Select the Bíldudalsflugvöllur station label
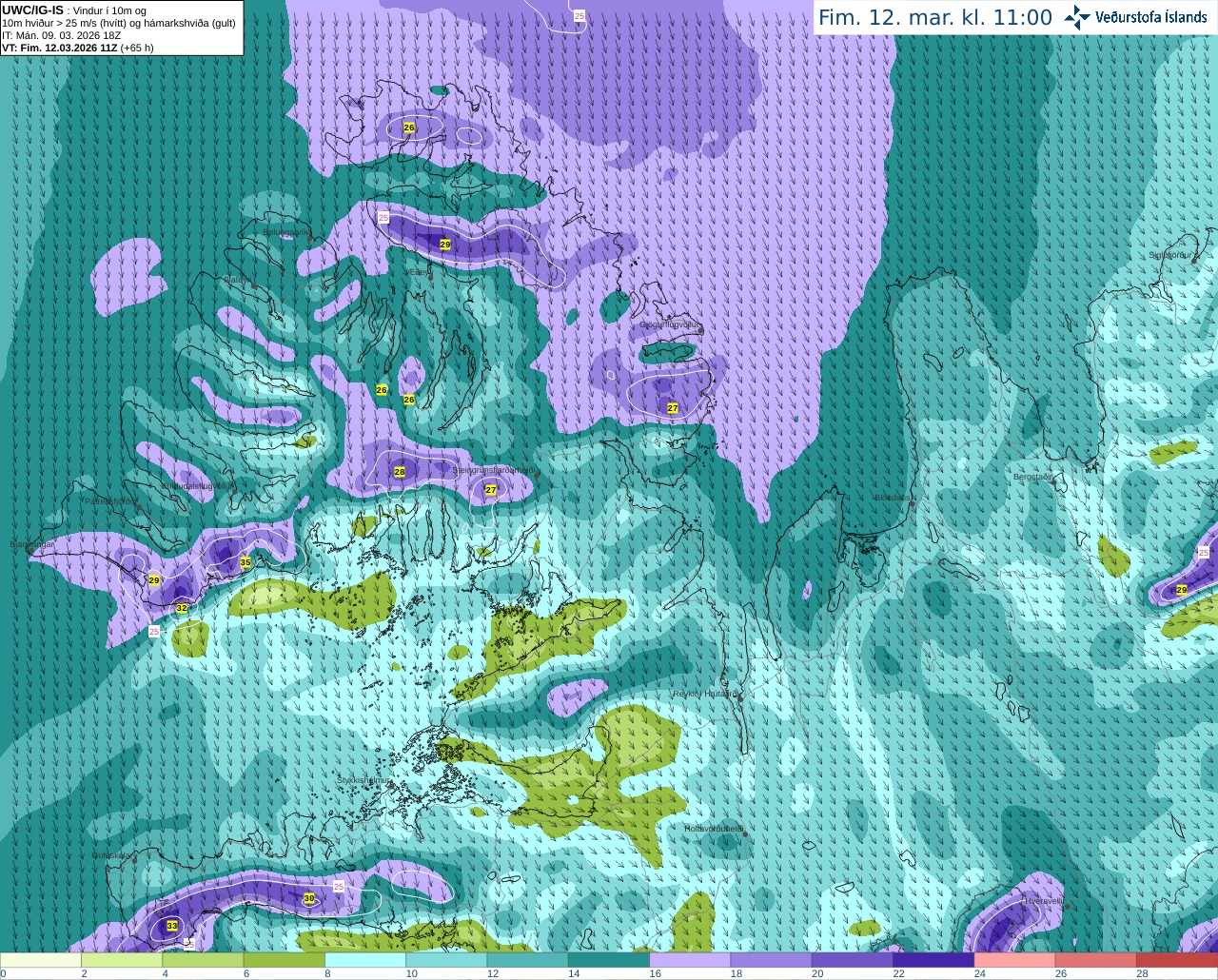1218x980 pixels. tap(197, 485)
